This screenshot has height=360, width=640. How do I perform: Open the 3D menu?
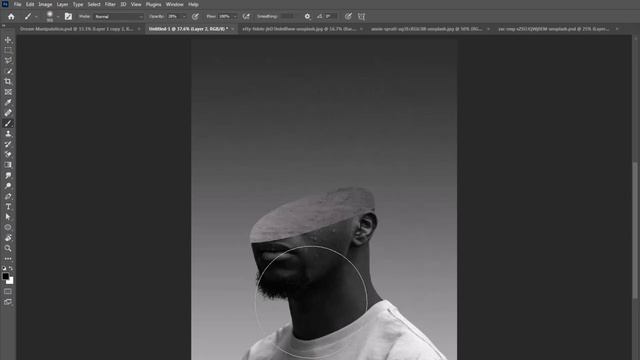tap(123, 4)
